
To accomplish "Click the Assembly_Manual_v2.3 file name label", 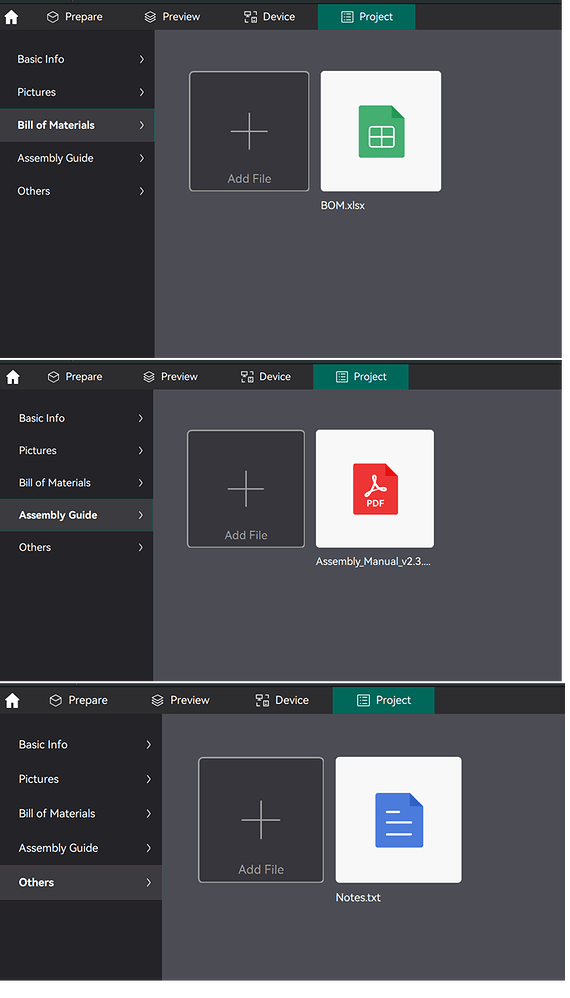I will (373, 562).
